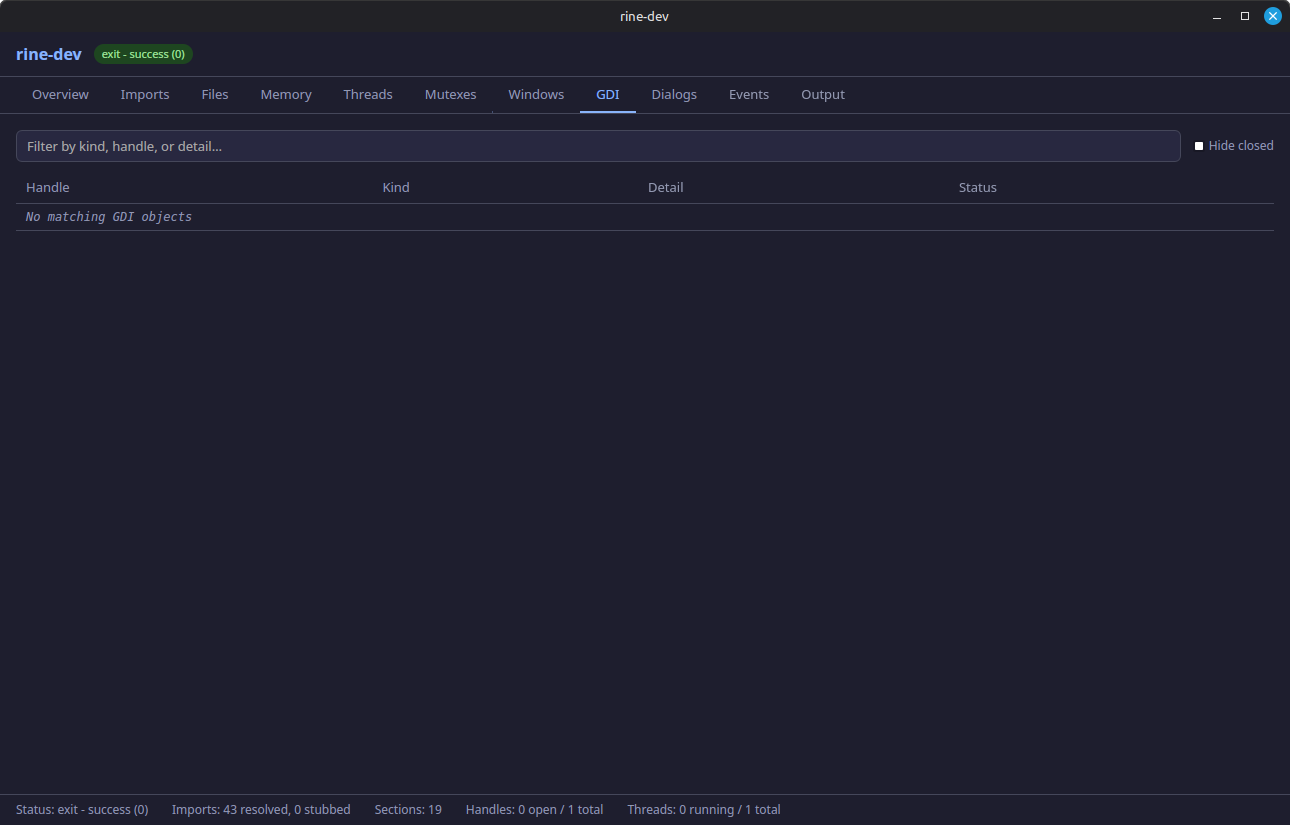Click the Imports summary in the status bar
This screenshot has width=1290, height=825.
coord(261,809)
